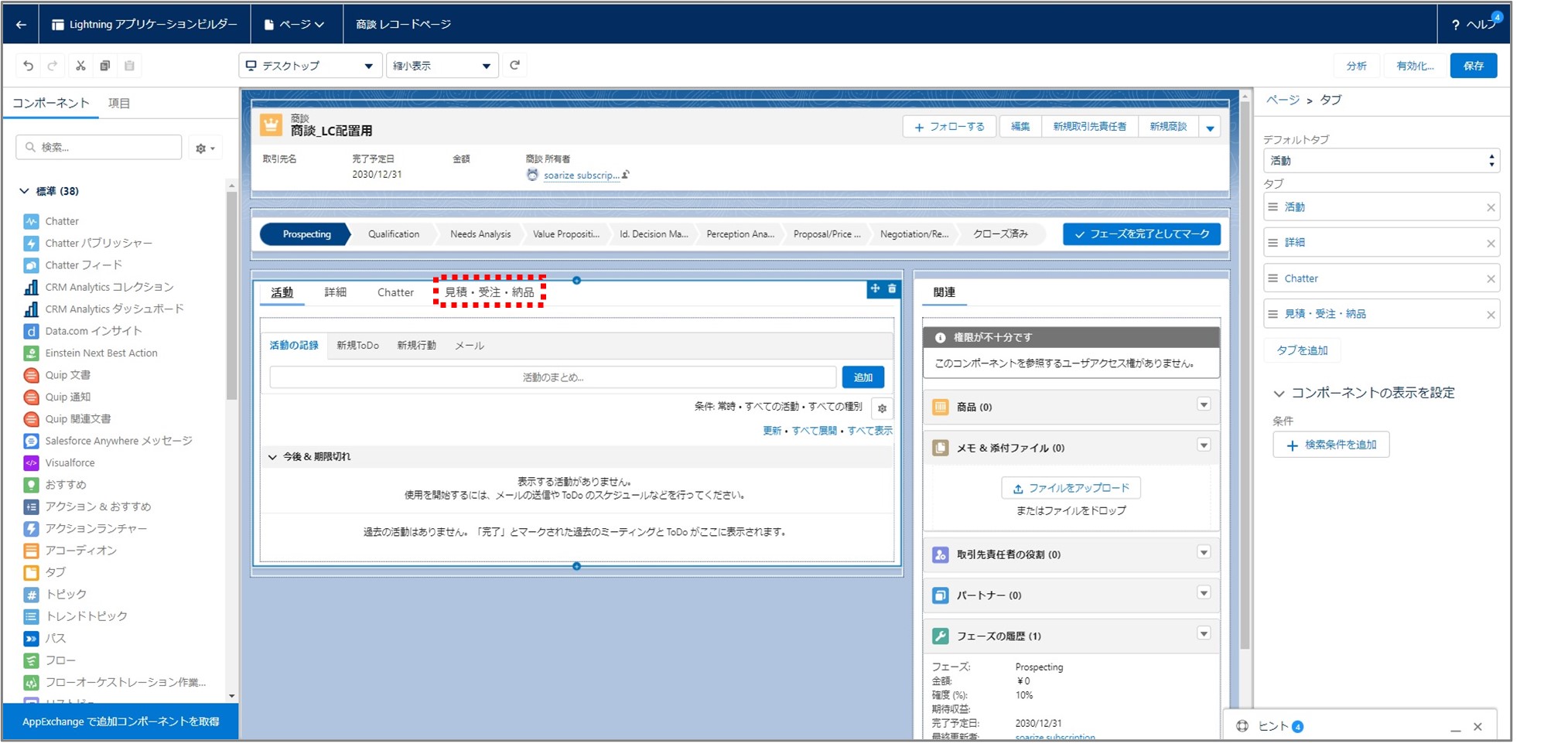Image resolution: width=1568 pixels, height=747 pixels.
Task: Click the タブを追加 button
Action: pos(1302,350)
